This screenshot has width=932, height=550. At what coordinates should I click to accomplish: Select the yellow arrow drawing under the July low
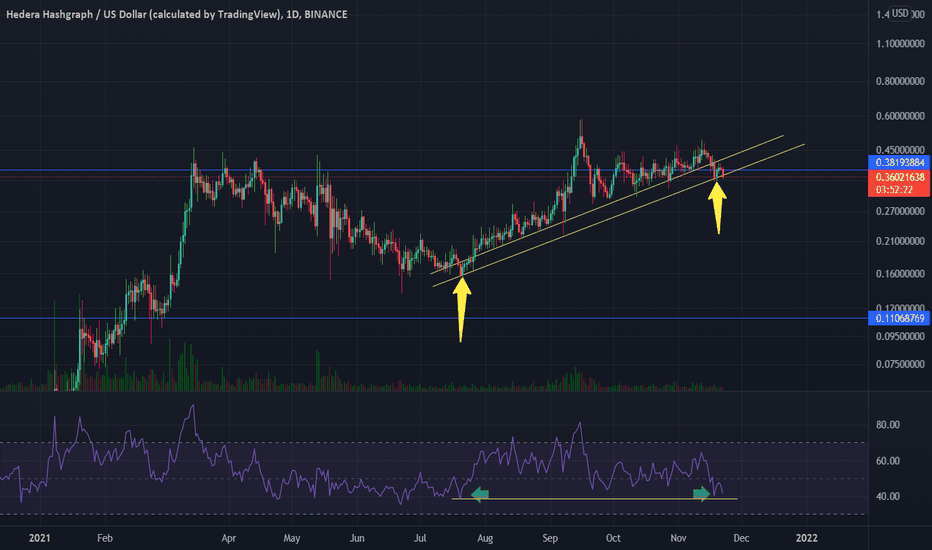click(x=461, y=309)
